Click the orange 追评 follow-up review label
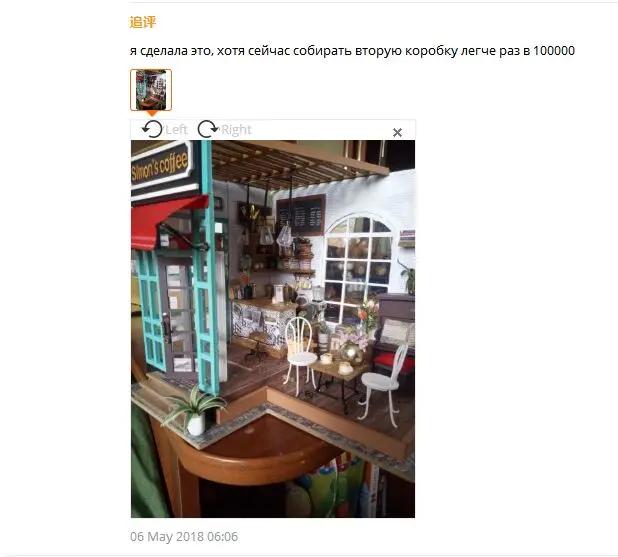Viewport: 618px width, 557px height. point(143,22)
